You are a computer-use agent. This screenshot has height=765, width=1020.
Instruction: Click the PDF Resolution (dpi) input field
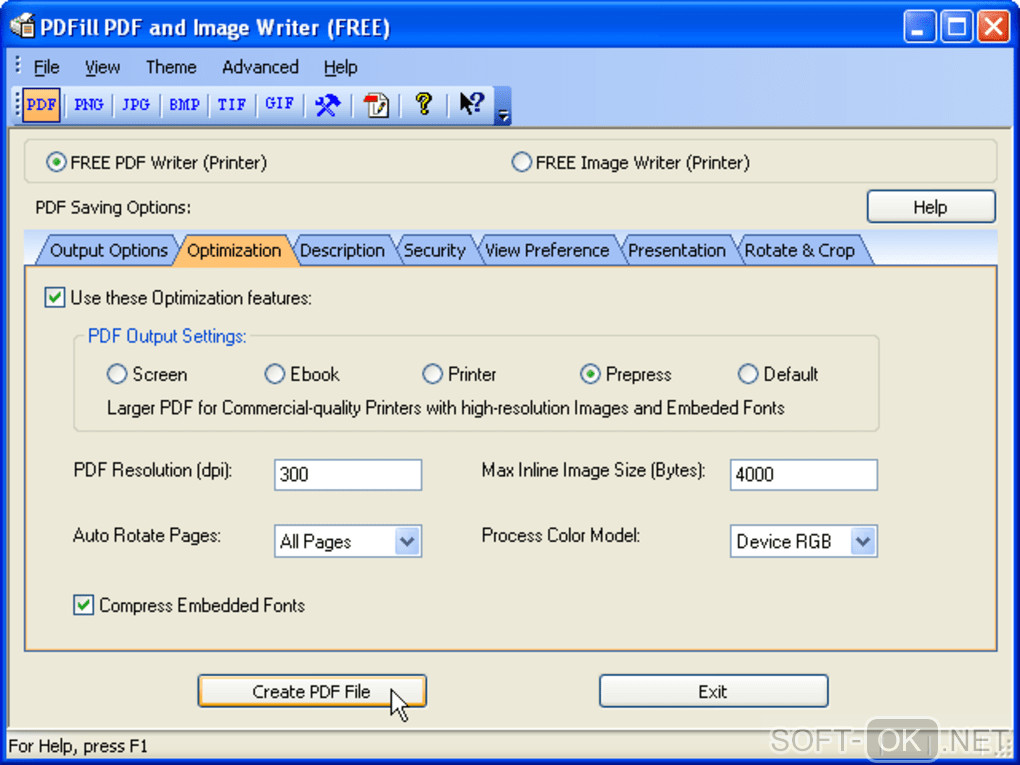(x=348, y=474)
